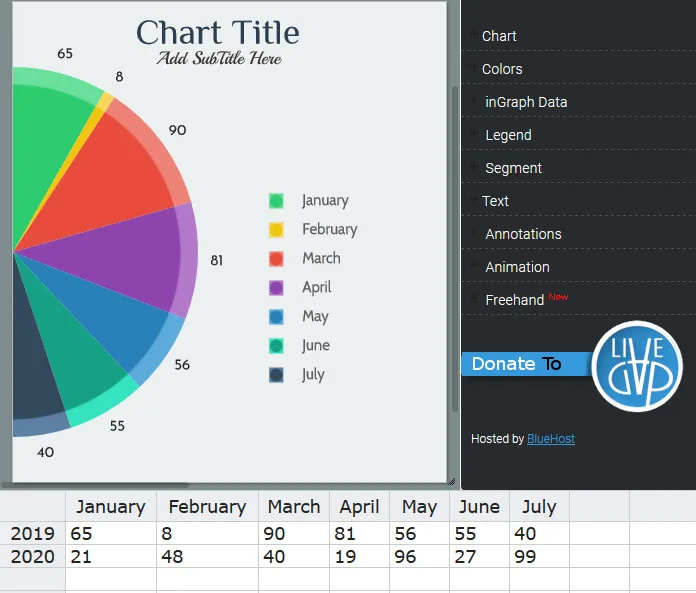Click the July legend label

pos(313,375)
